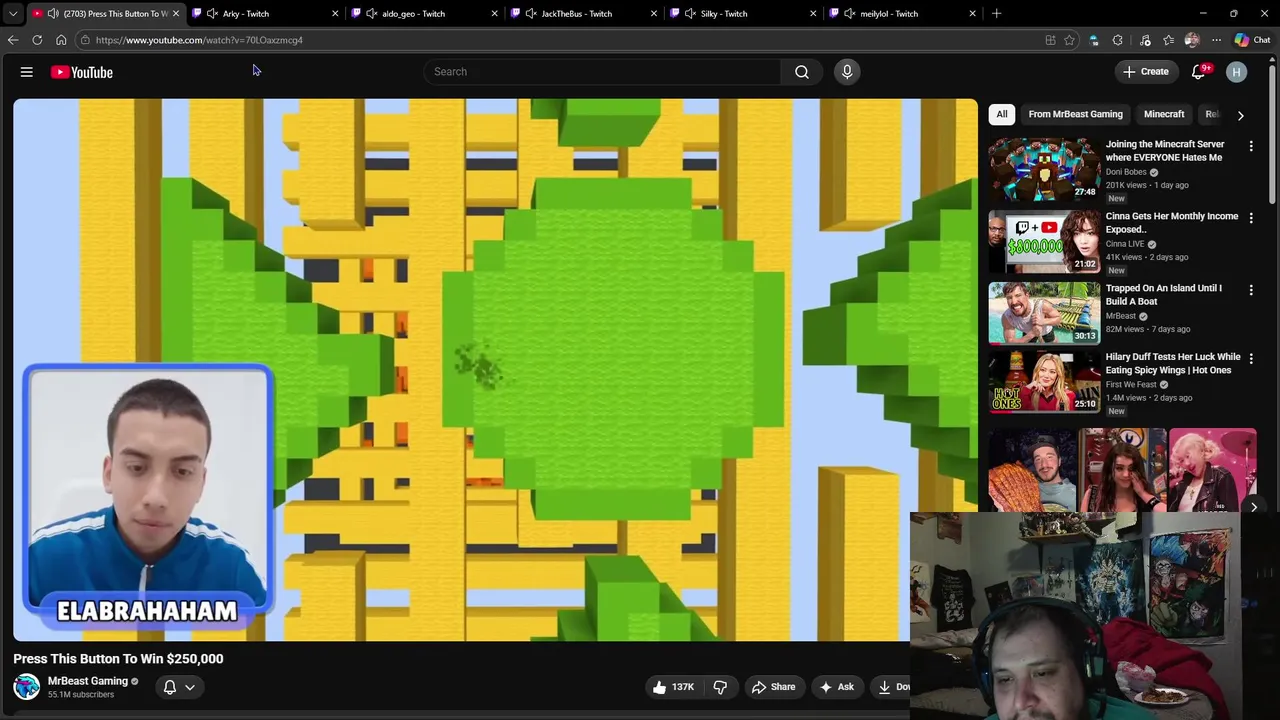Show next Shorts with right arrow
Viewport: 1280px width, 720px height.
1253,507
